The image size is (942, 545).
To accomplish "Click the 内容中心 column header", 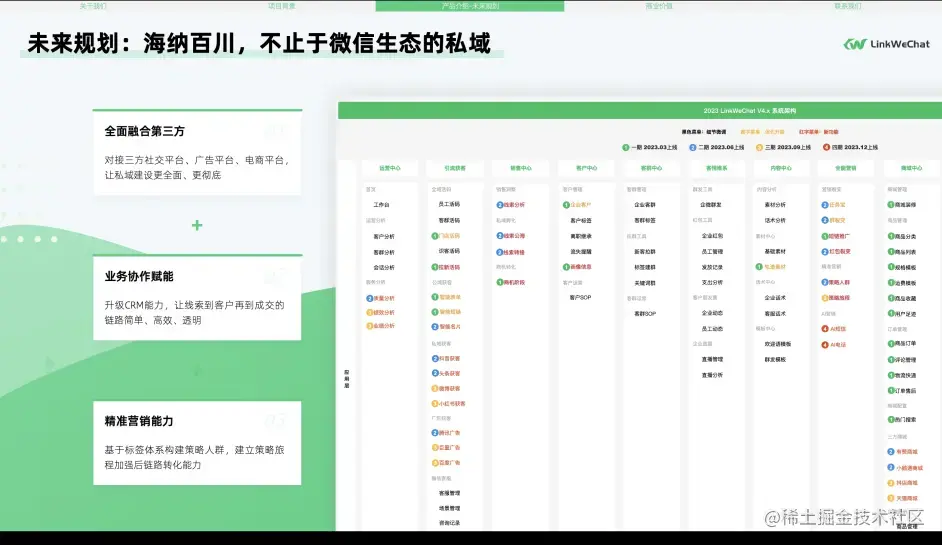I will (x=780, y=168).
